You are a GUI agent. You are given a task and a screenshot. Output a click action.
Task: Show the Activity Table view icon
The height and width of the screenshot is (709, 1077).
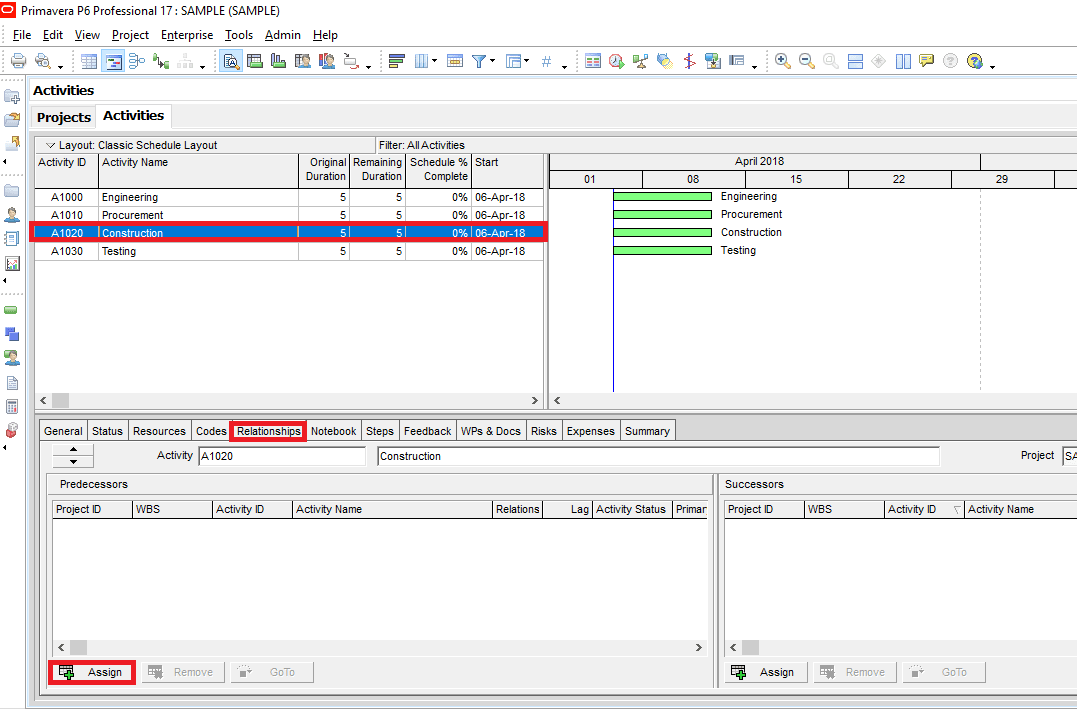point(89,61)
